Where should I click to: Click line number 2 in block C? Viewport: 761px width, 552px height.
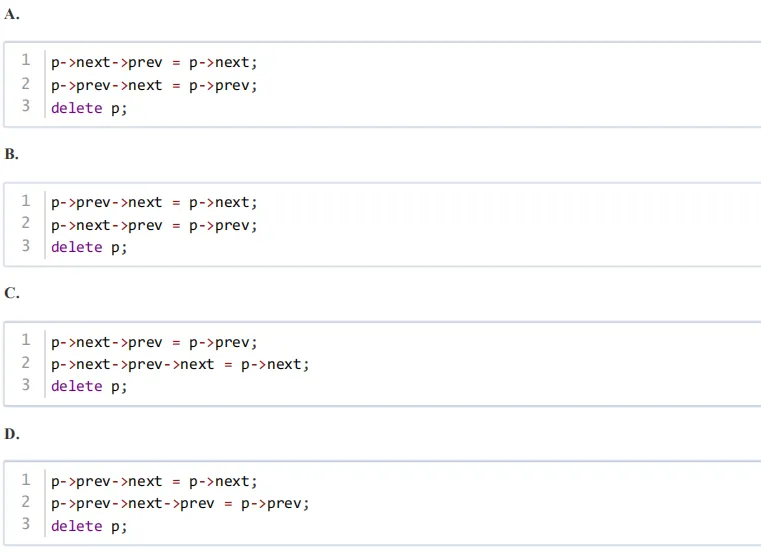tap(26, 364)
